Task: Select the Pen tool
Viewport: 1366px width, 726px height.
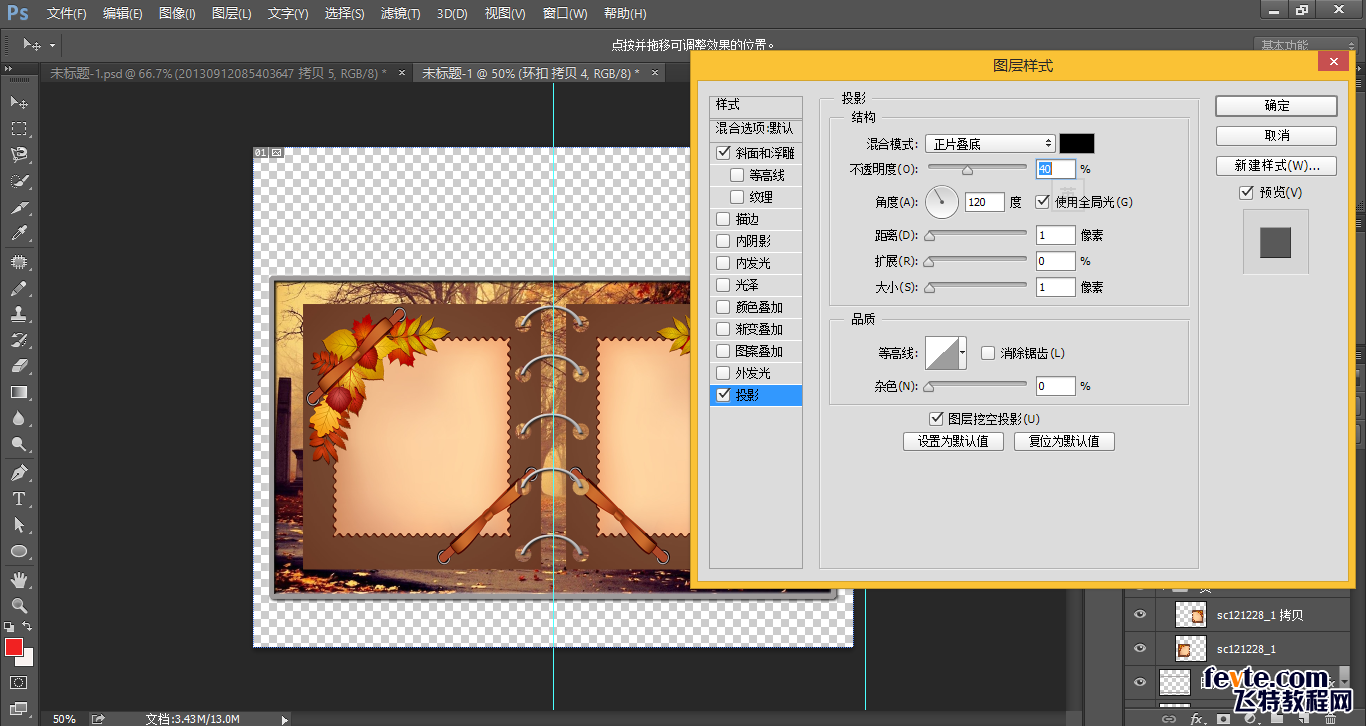Action: coord(19,473)
